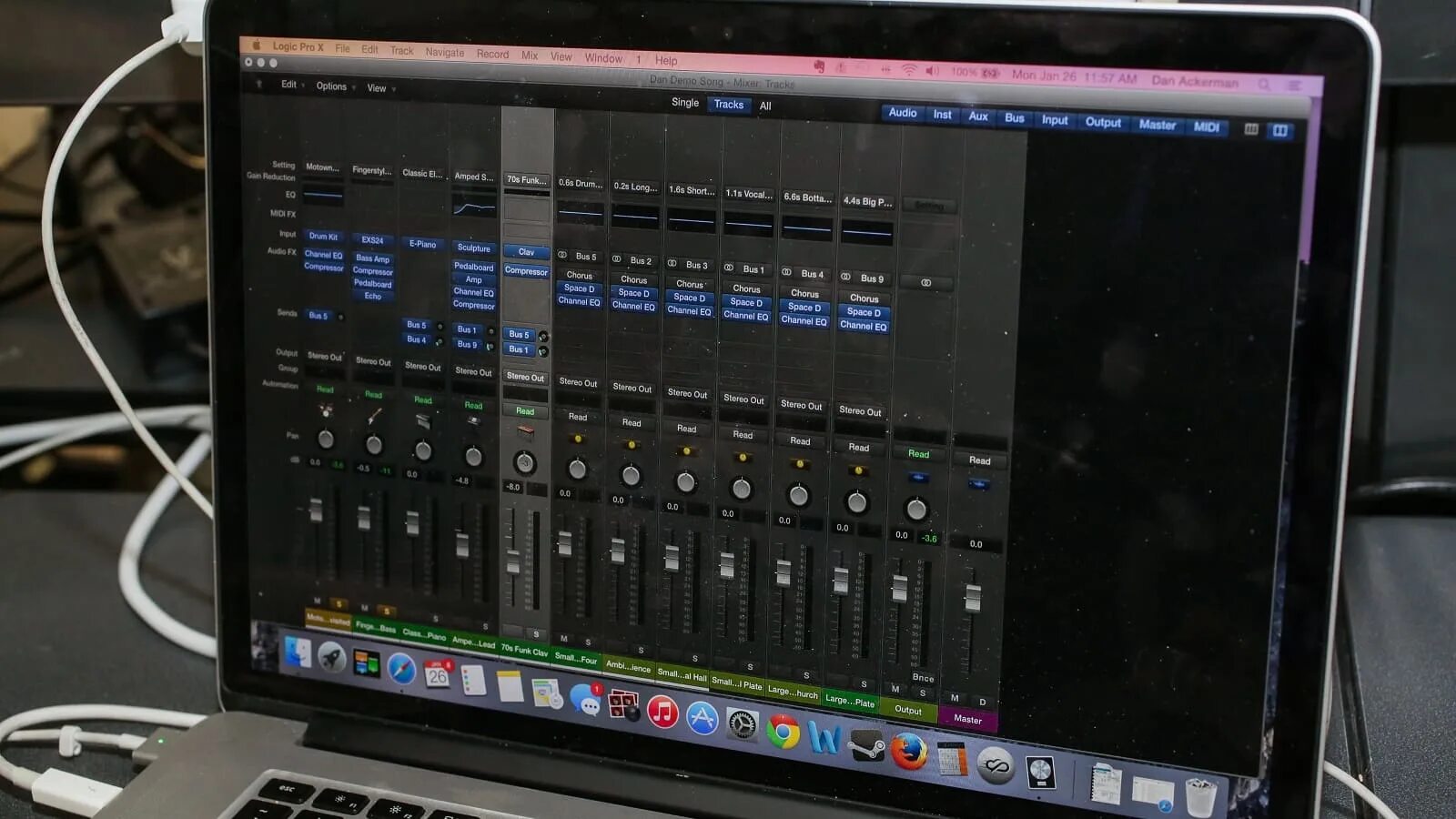
Task: Open the App Store icon in Dock
Action: [702, 718]
